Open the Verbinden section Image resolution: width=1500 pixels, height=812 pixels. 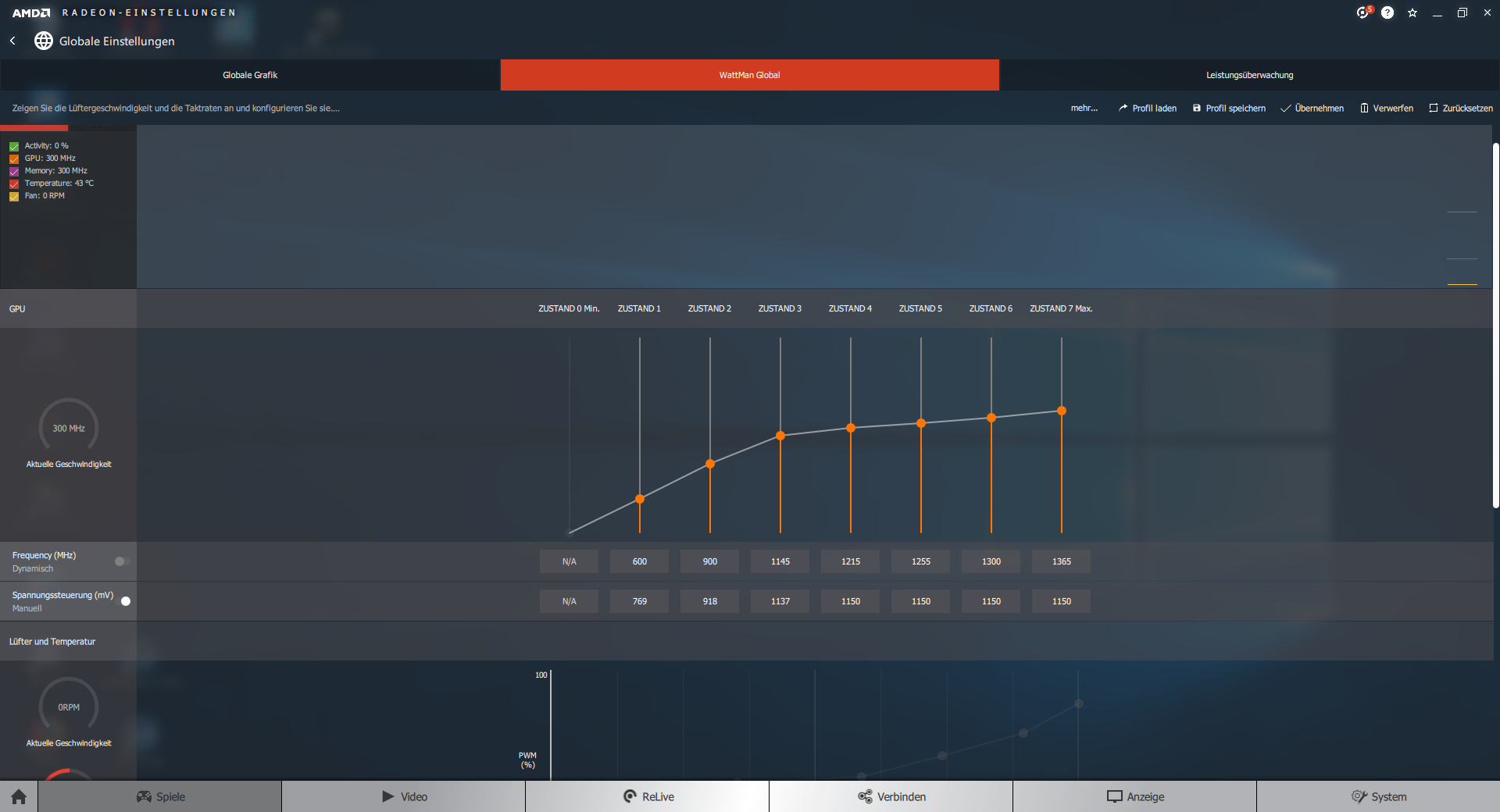click(891, 796)
